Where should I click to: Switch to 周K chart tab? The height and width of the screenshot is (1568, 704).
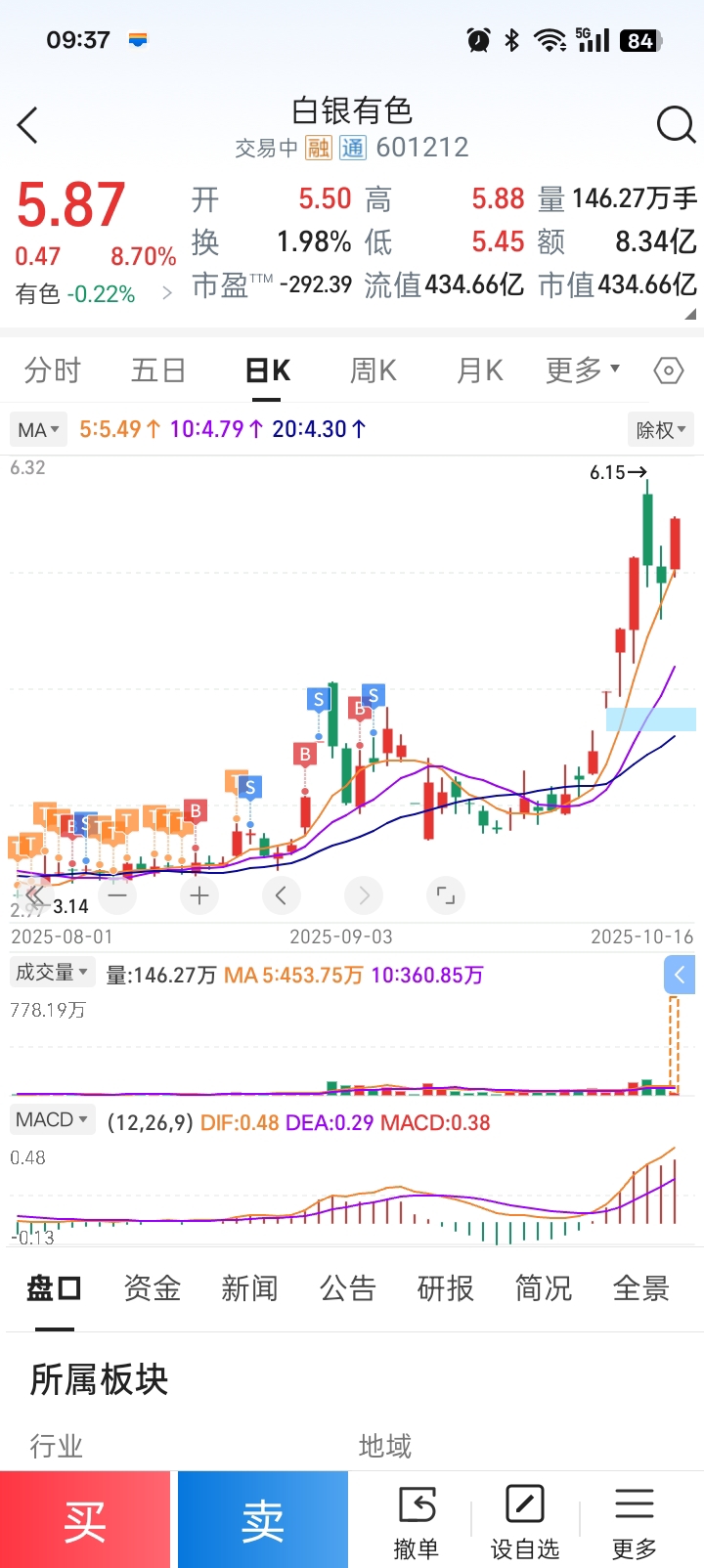pos(374,370)
